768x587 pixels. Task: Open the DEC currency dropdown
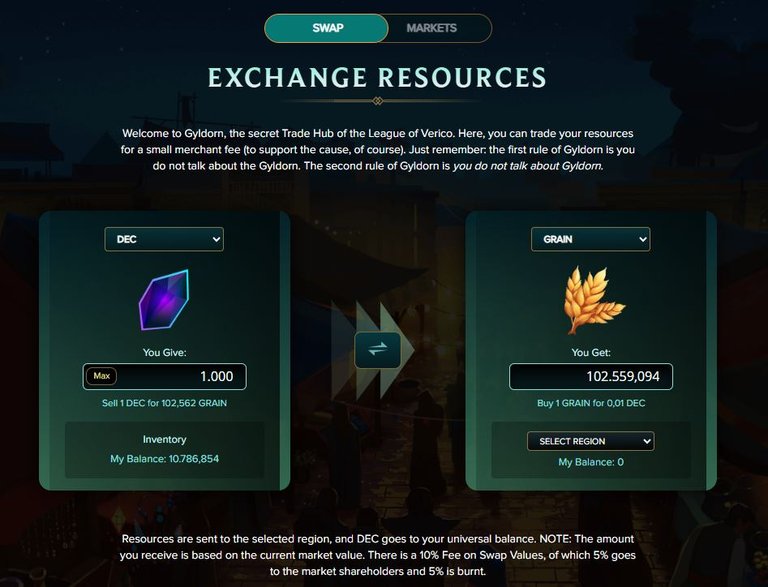click(x=164, y=239)
